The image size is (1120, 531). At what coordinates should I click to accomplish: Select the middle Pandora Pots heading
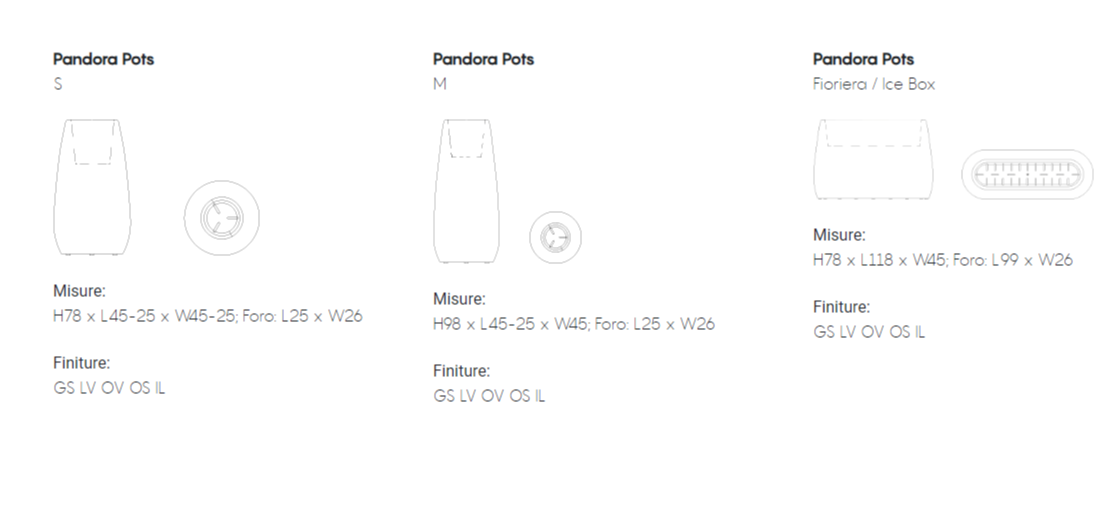[484, 59]
